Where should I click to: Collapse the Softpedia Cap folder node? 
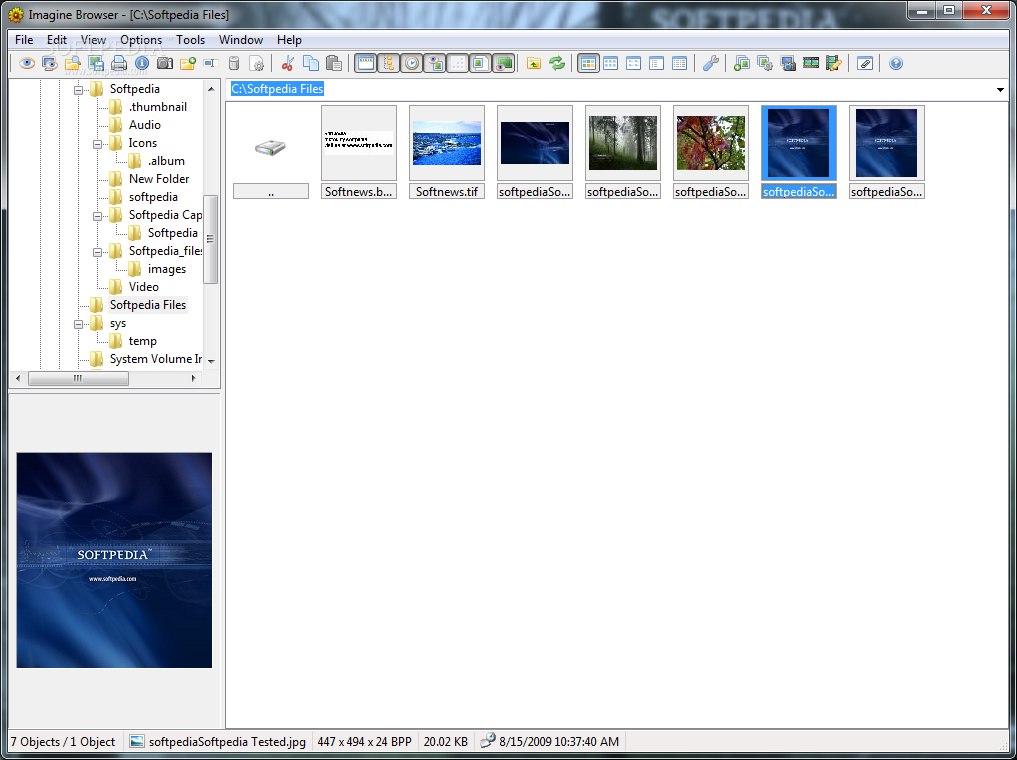click(97, 215)
